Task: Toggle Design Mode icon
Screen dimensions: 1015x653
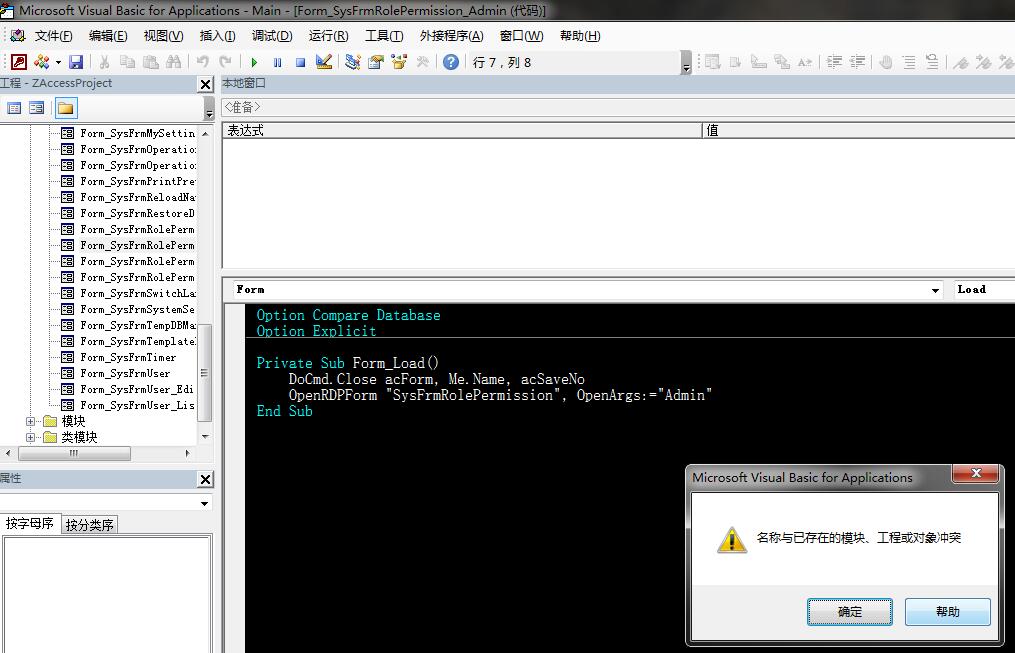Action: pyautogui.click(x=324, y=62)
